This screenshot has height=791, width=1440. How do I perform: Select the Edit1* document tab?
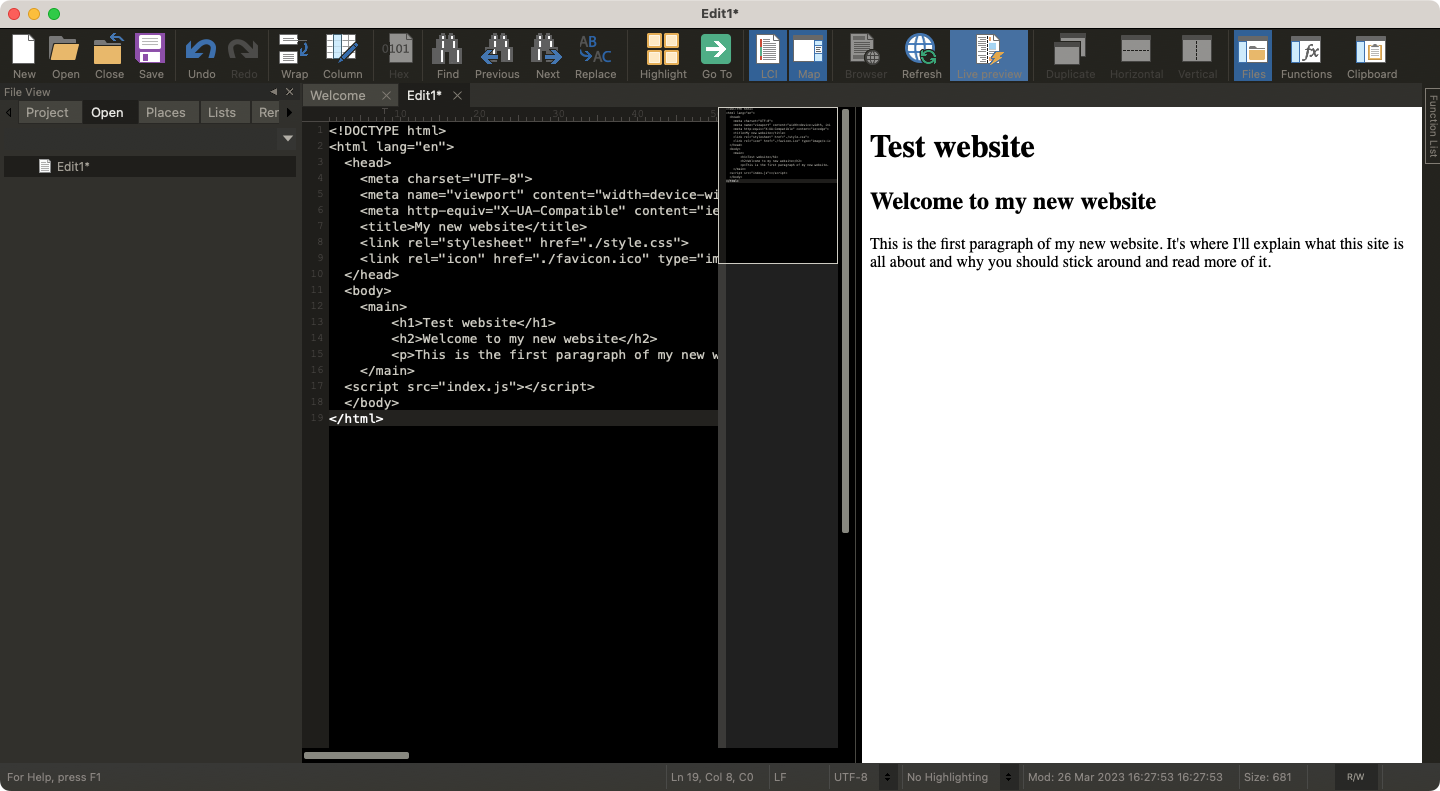tap(424, 95)
